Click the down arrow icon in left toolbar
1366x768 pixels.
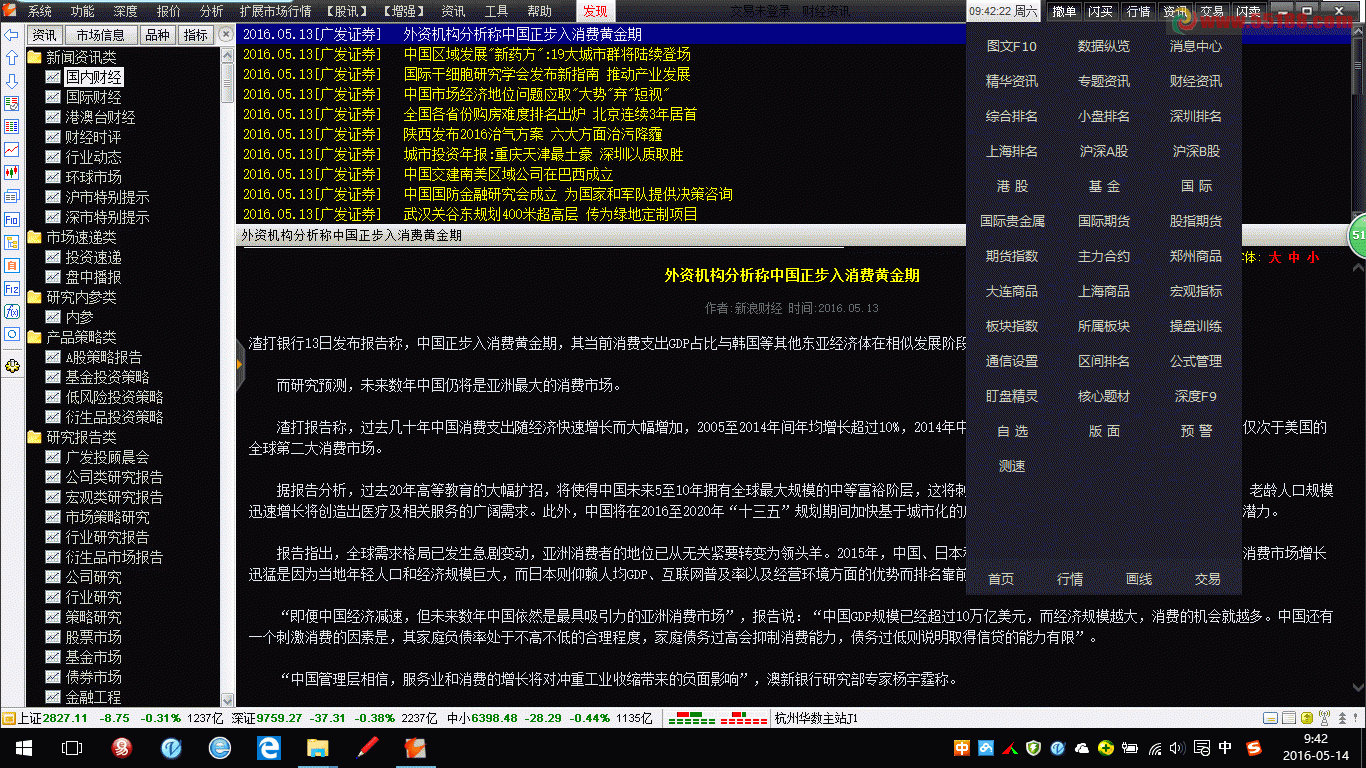coord(11,81)
